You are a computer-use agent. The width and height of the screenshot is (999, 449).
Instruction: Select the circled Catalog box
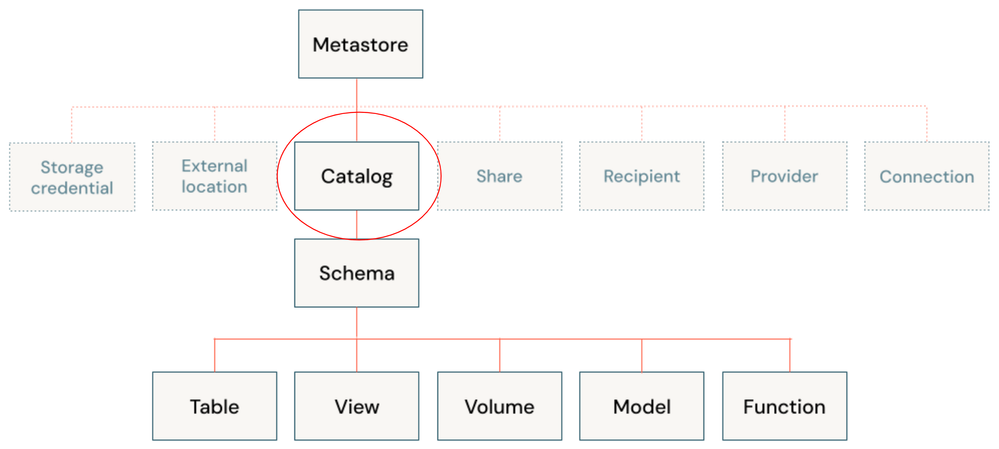(357, 177)
